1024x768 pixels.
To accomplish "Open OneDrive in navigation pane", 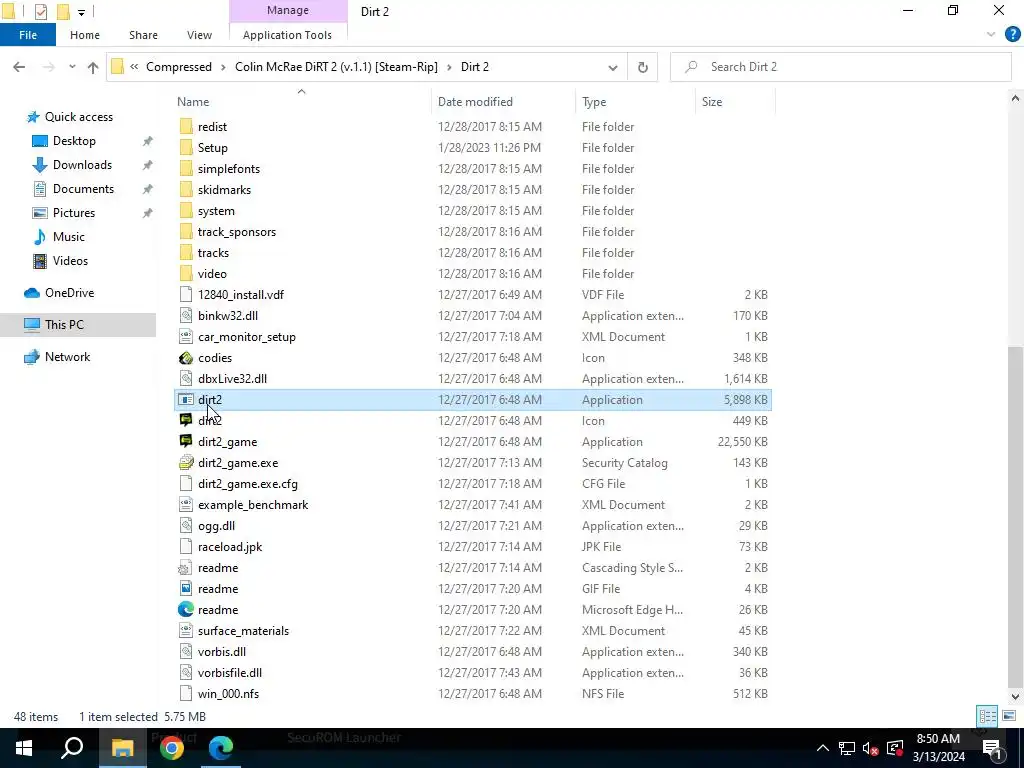I will coord(69,293).
